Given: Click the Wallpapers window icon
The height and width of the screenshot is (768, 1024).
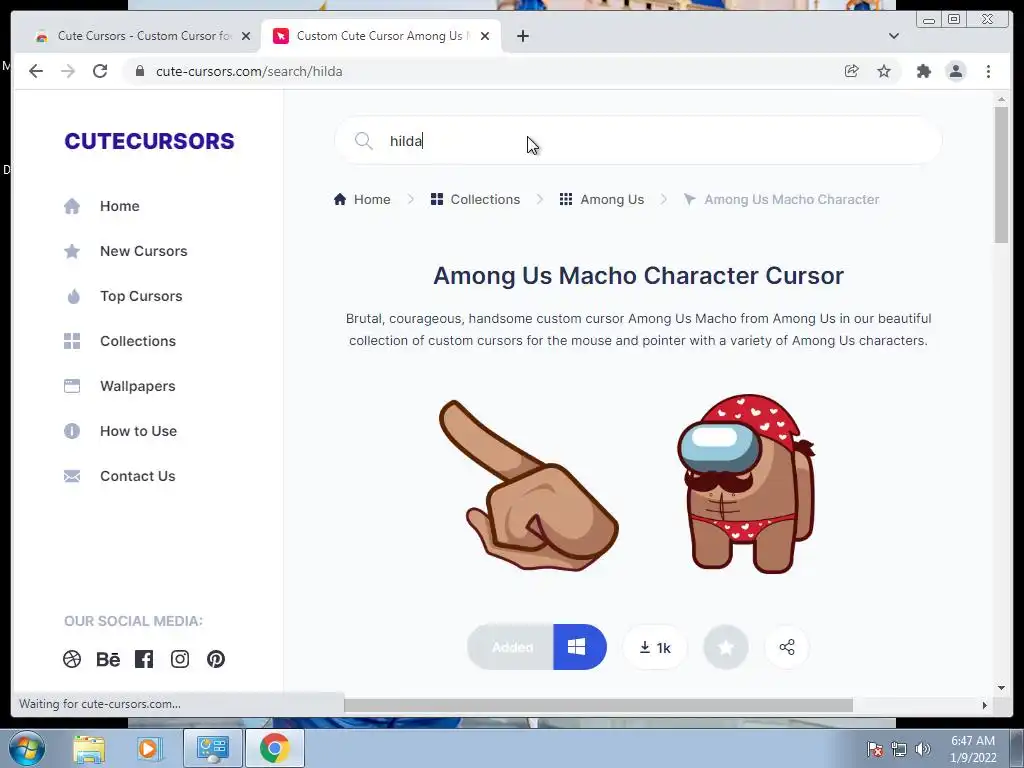Looking at the screenshot, I should click(x=72, y=386).
